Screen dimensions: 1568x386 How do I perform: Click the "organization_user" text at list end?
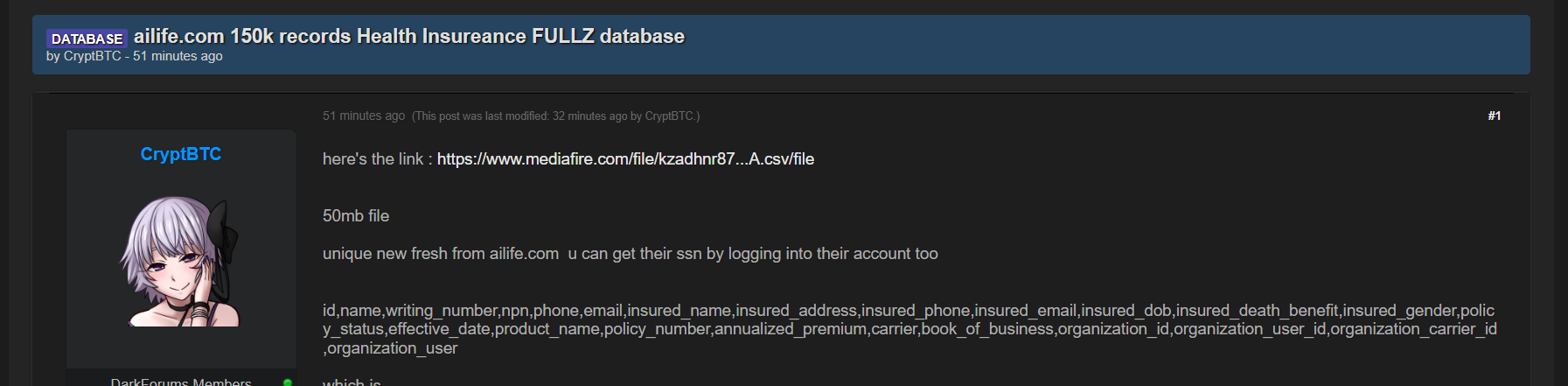393,348
